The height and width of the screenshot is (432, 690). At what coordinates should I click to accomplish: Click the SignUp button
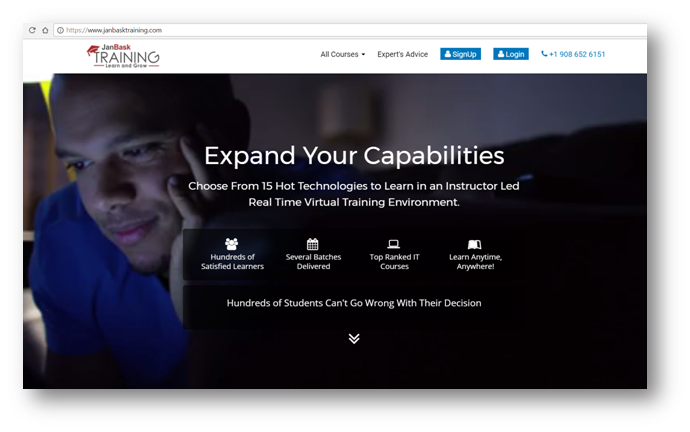pyautogui.click(x=460, y=54)
